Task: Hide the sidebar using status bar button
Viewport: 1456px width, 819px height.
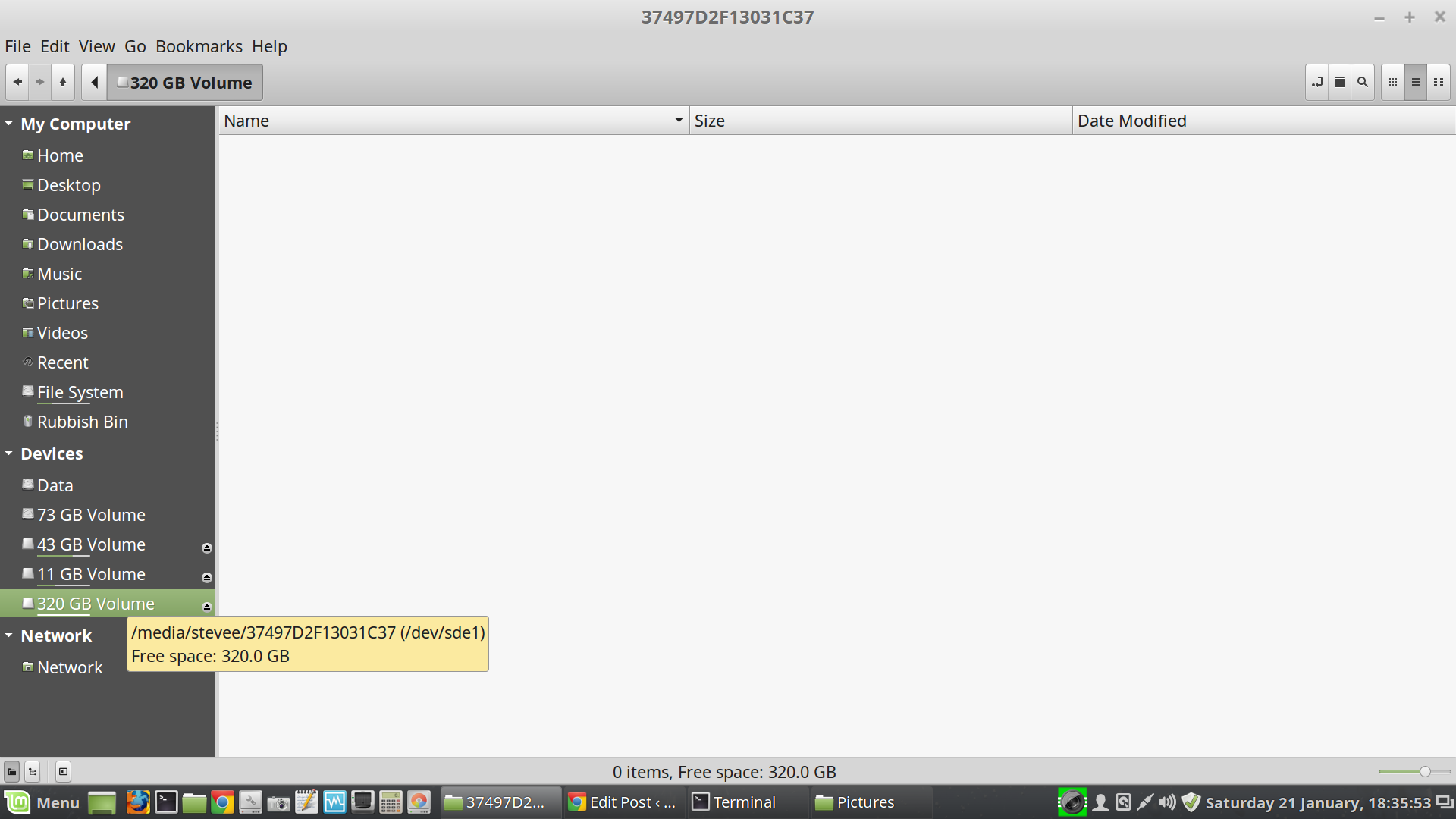Action: [x=63, y=772]
